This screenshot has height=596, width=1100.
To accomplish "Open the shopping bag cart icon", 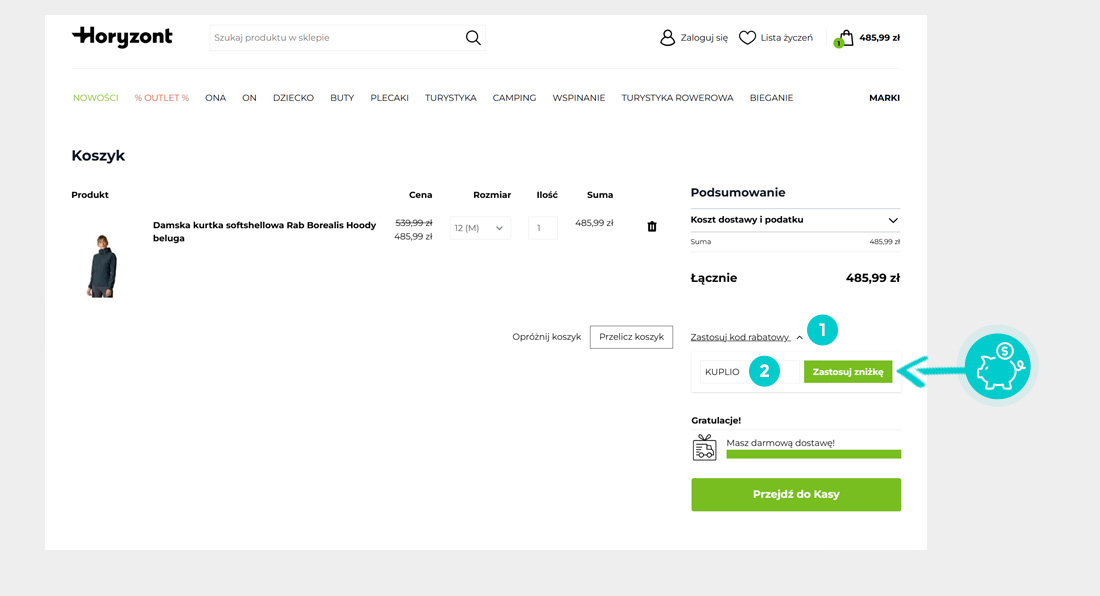I will 846,38.
